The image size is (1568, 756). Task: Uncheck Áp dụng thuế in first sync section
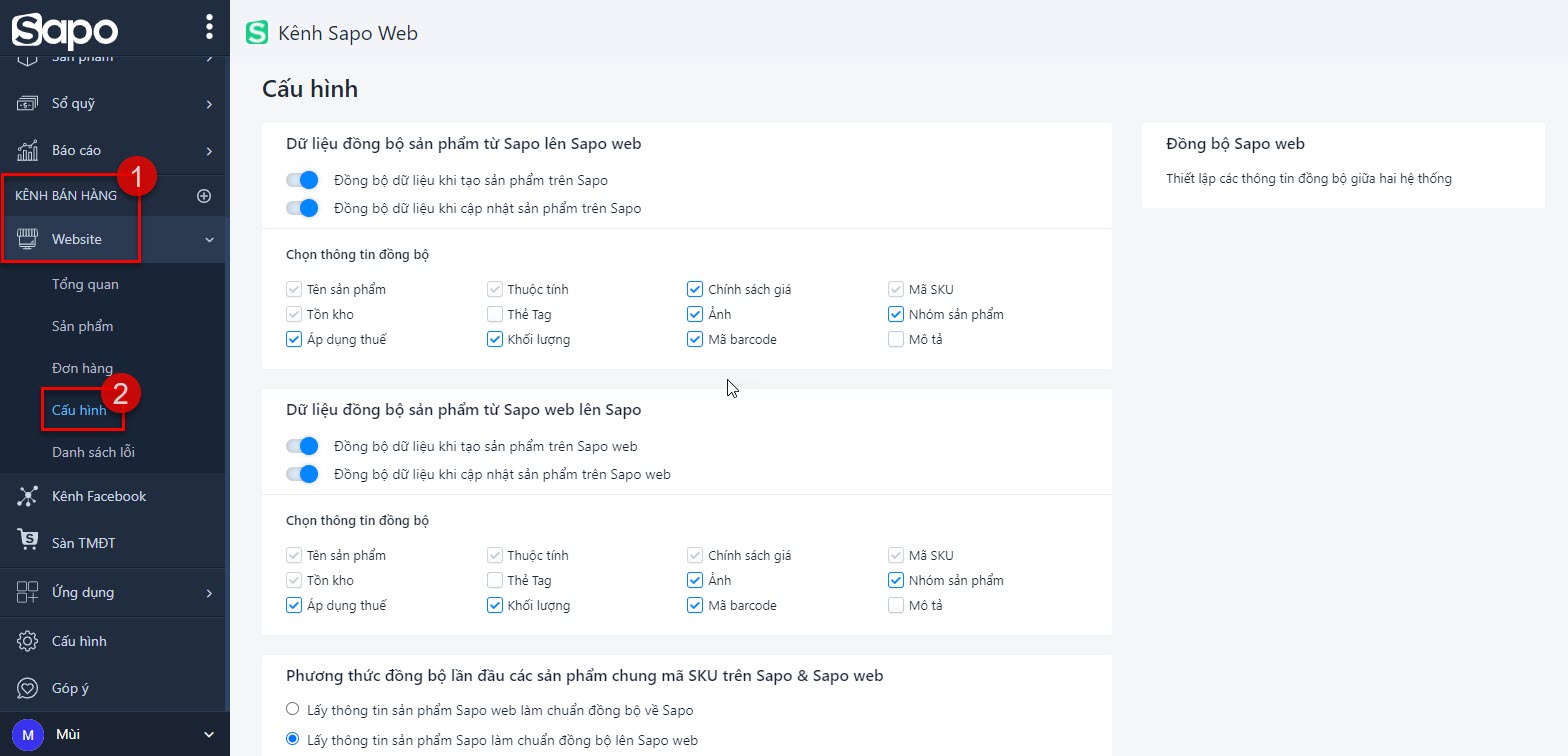click(x=294, y=339)
